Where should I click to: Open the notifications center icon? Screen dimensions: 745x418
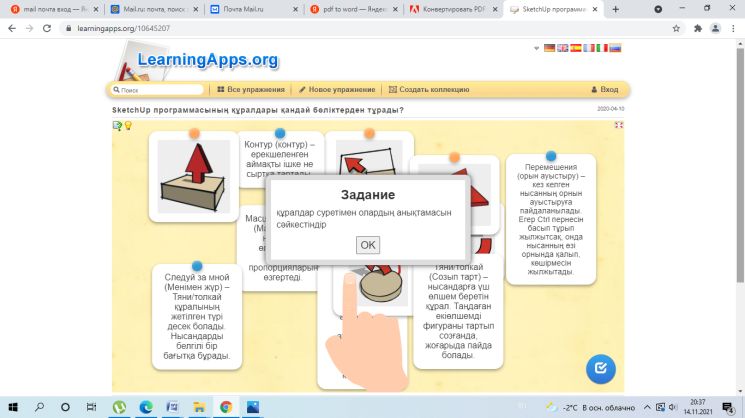[728, 408]
